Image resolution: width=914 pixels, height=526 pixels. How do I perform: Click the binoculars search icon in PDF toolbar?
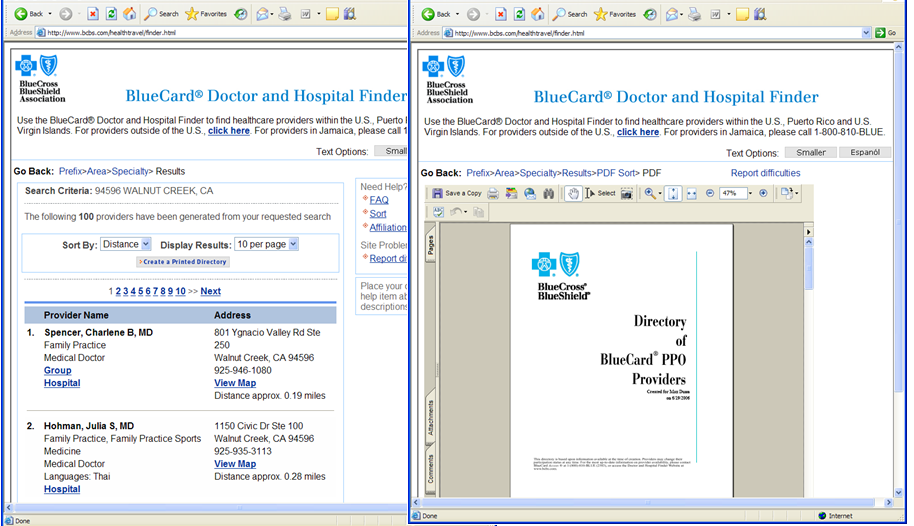549,193
